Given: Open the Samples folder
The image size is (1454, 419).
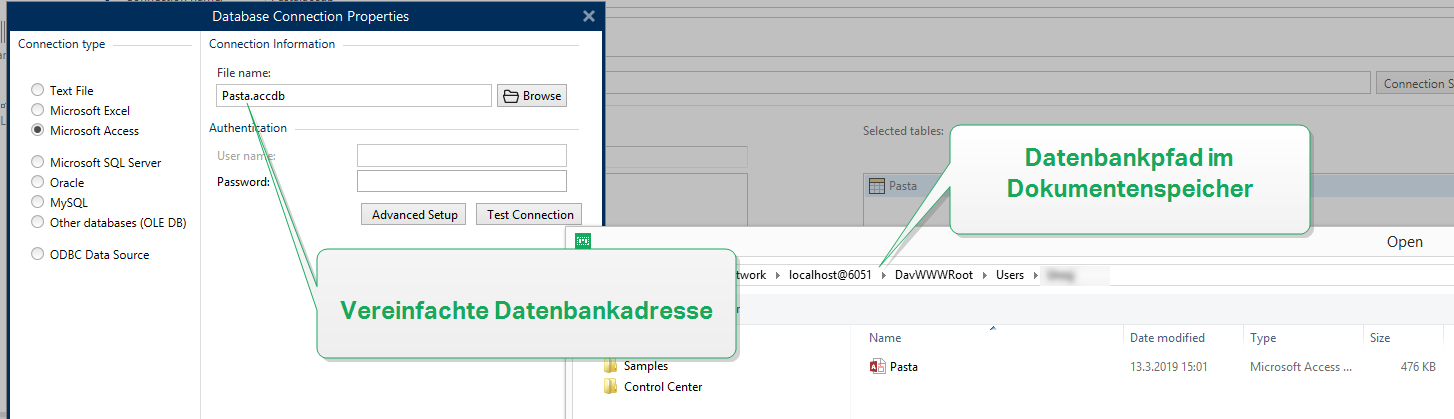Looking at the screenshot, I should click(x=646, y=366).
